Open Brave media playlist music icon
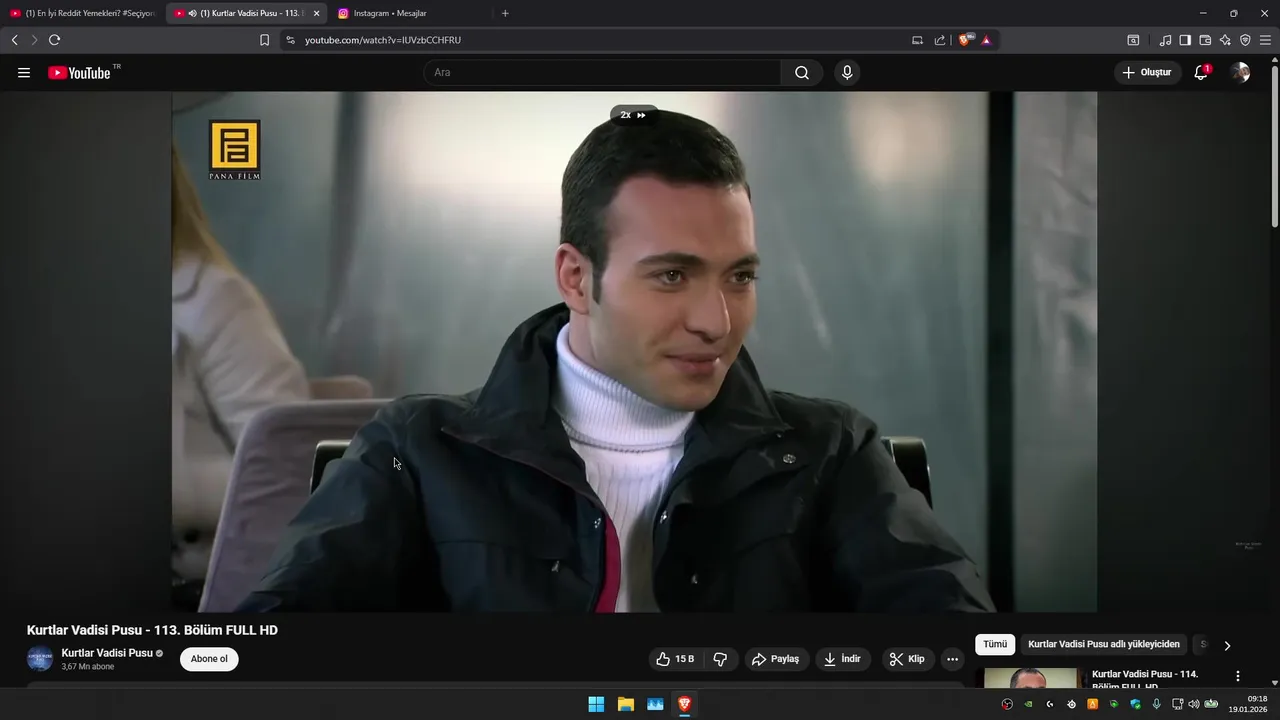Screen dimensions: 1280x720 1165,40
